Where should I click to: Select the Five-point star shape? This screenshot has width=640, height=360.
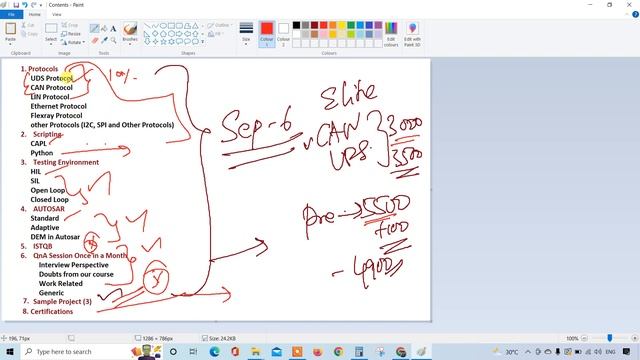(163, 41)
